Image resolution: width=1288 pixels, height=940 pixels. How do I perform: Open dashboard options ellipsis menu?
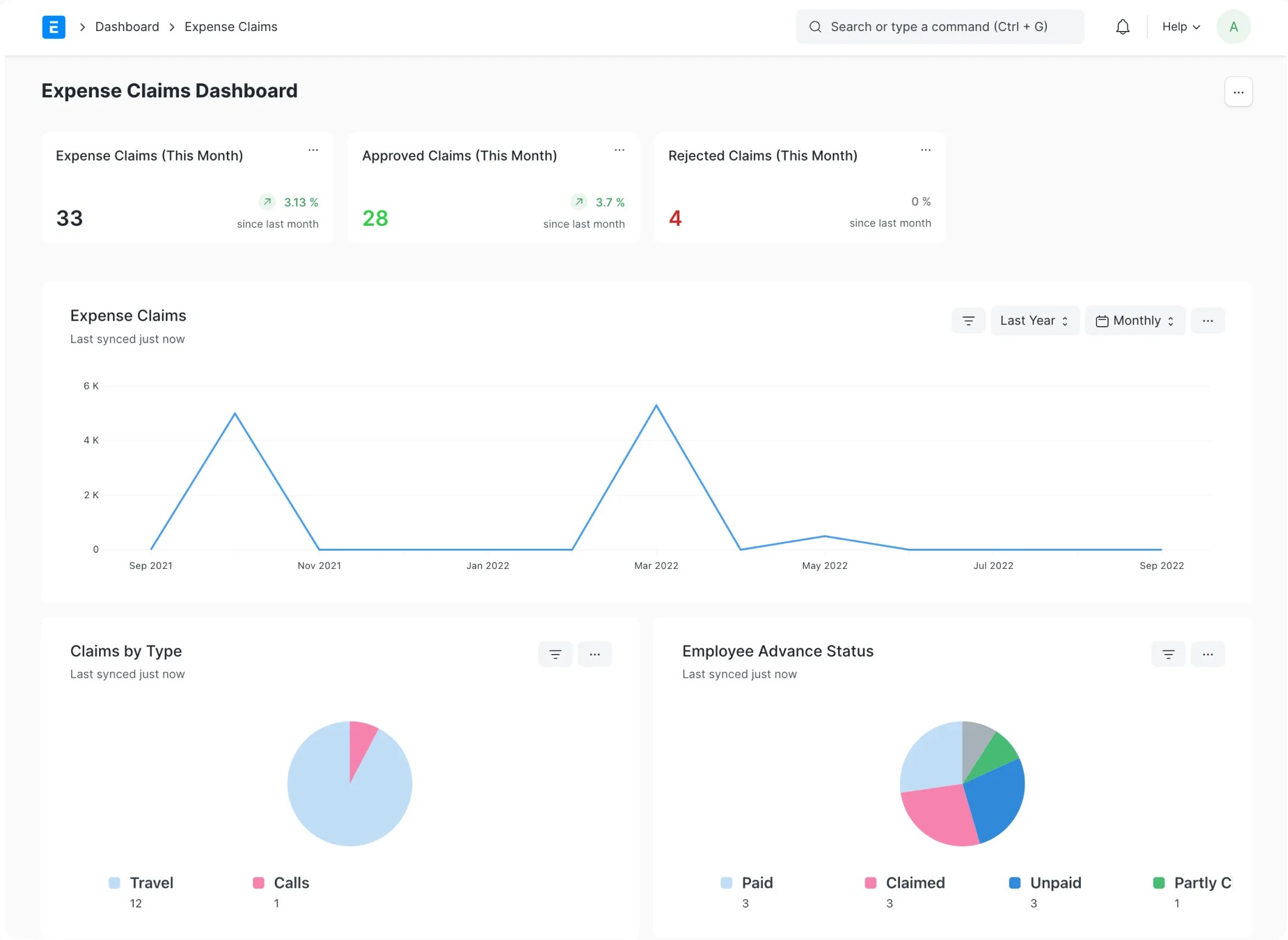1238,92
